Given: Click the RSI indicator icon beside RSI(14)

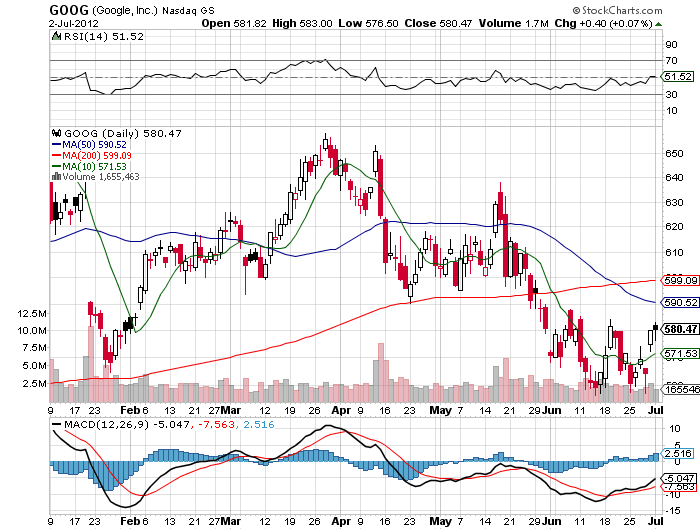Looking at the screenshot, I should (56, 36).
